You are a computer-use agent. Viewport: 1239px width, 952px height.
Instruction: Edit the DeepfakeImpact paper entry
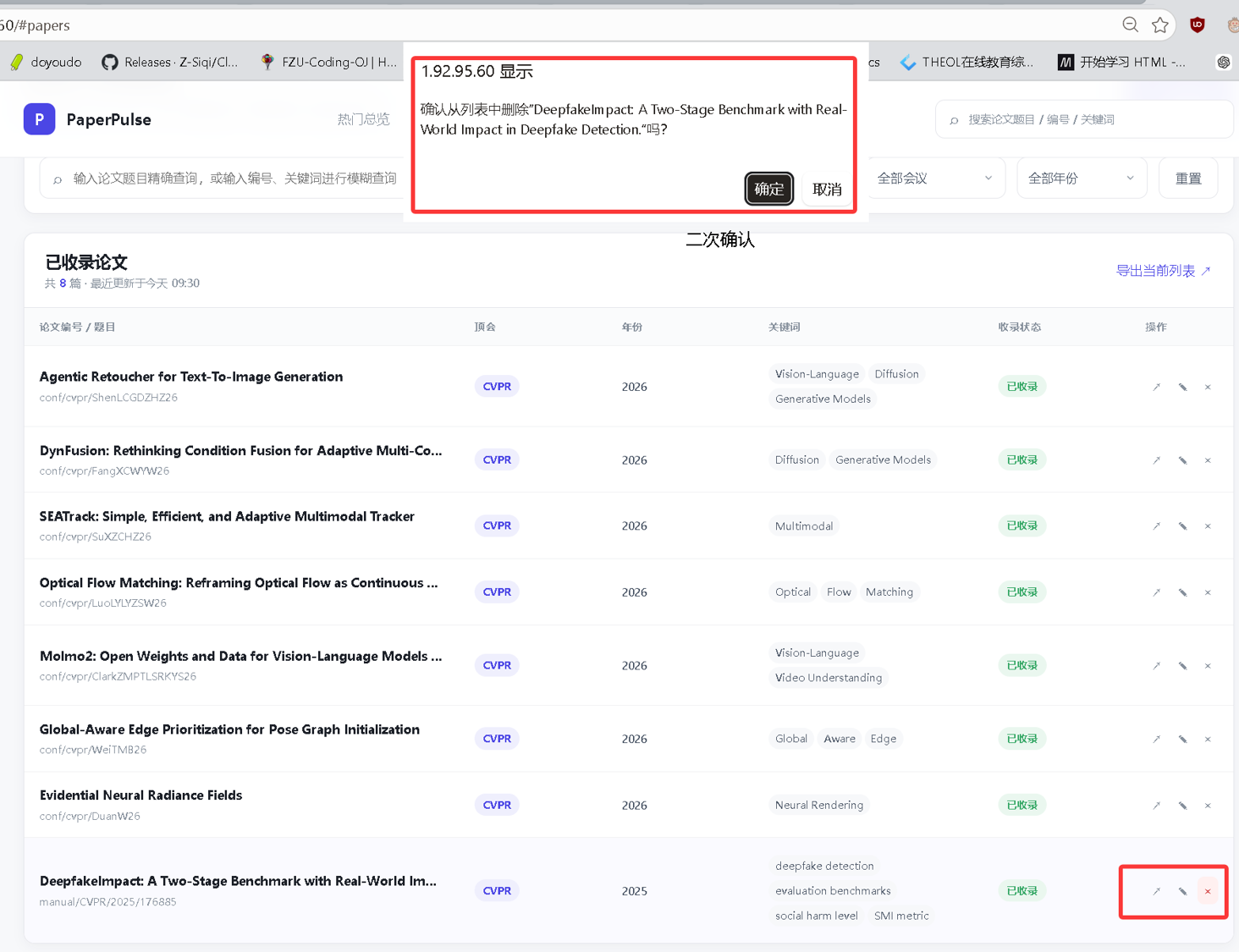pyautogui.click(x=1182, y=891)
